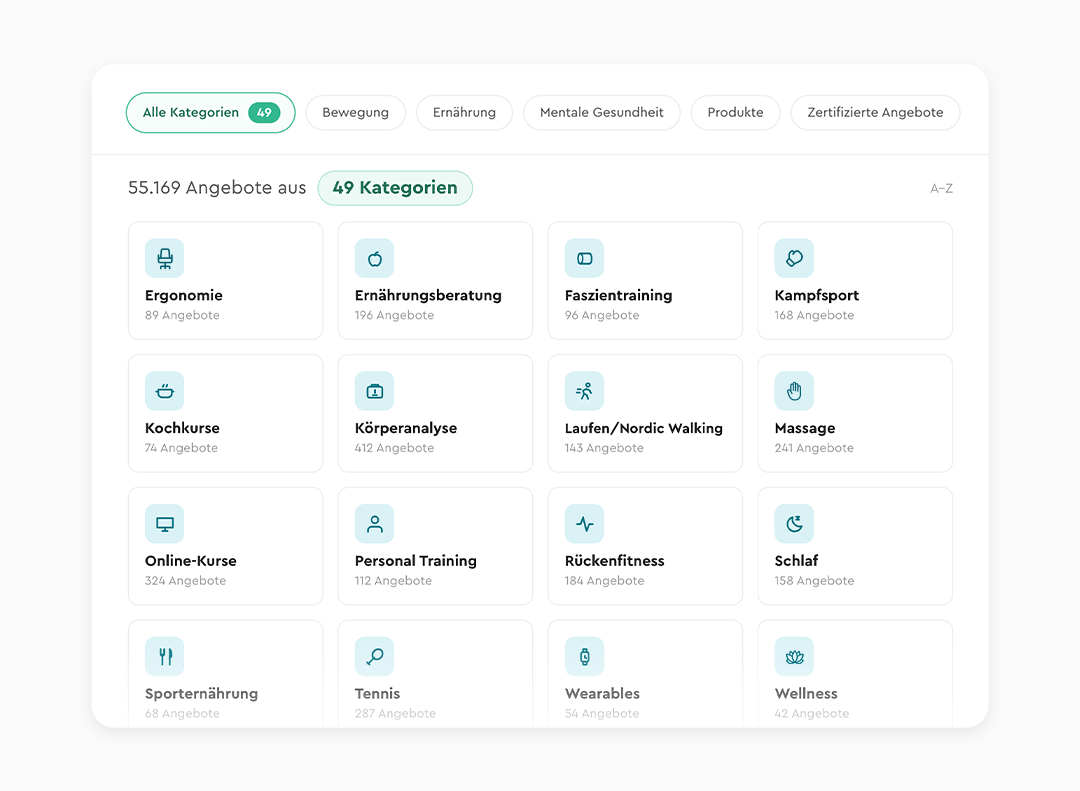
Task: Click the '112 Angebote' count text
Action: point(393,581)
